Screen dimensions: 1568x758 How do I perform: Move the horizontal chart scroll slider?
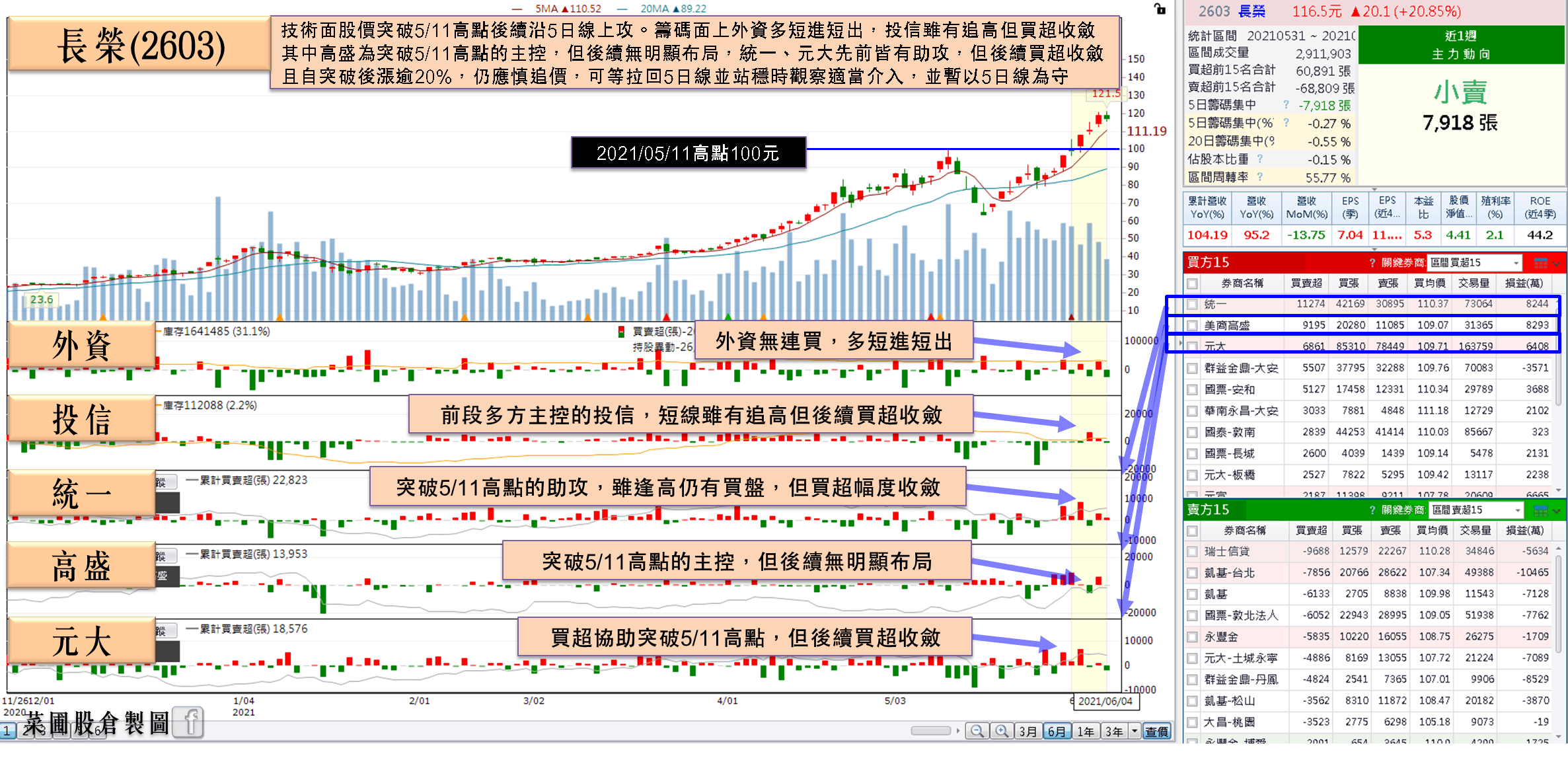click(930, 731)
